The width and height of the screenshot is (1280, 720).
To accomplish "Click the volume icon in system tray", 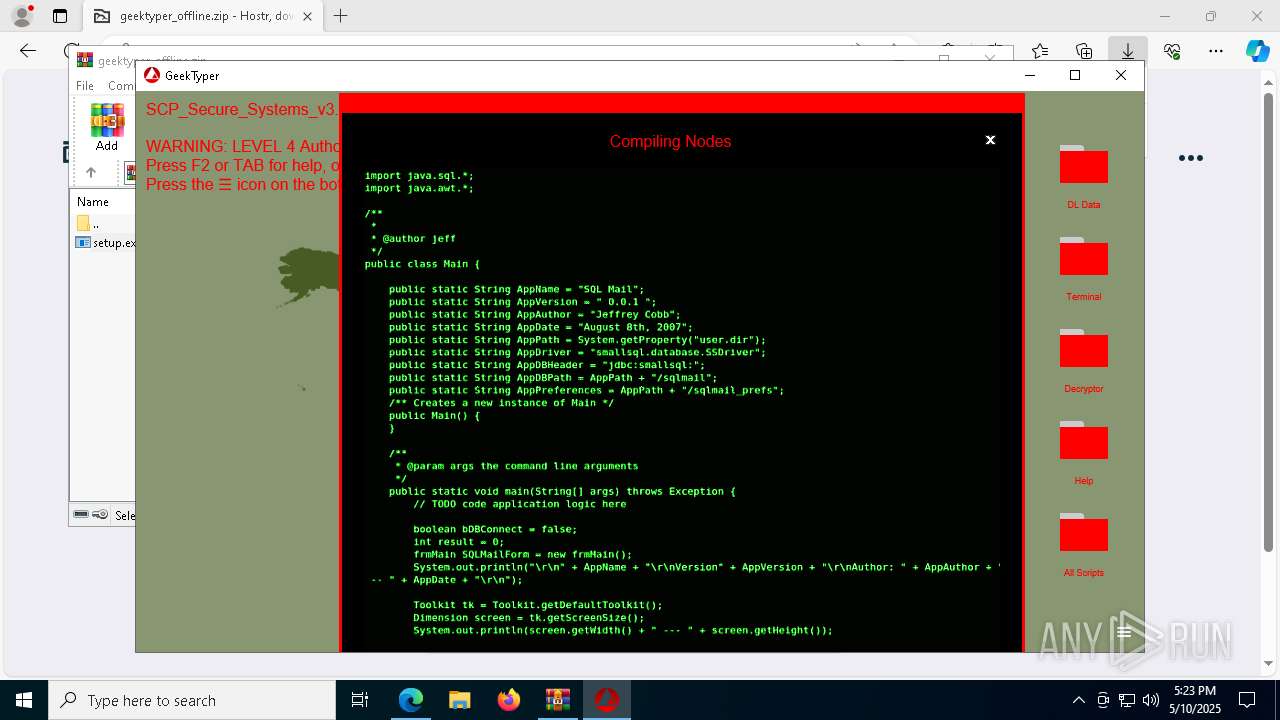I will pos(1151,700).
